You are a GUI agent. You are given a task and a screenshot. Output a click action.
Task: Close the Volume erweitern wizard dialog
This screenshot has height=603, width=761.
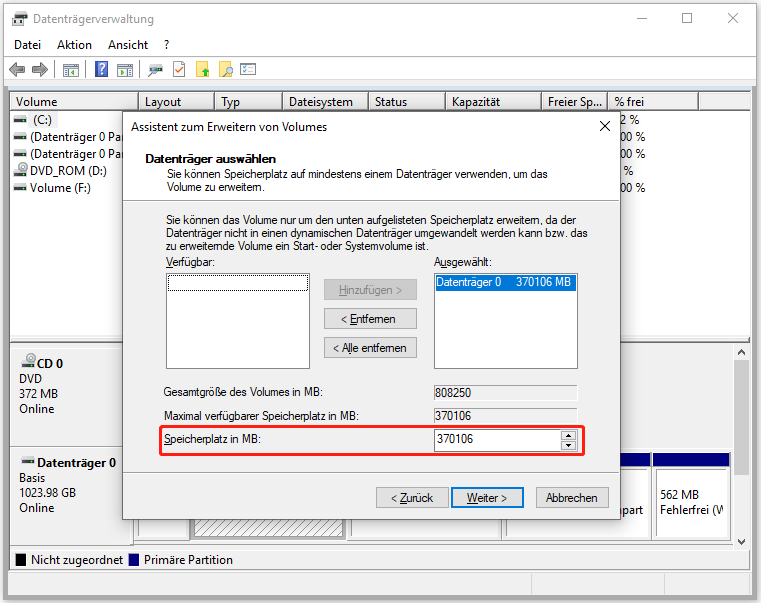pyautogui.click(x=605, y=126)
